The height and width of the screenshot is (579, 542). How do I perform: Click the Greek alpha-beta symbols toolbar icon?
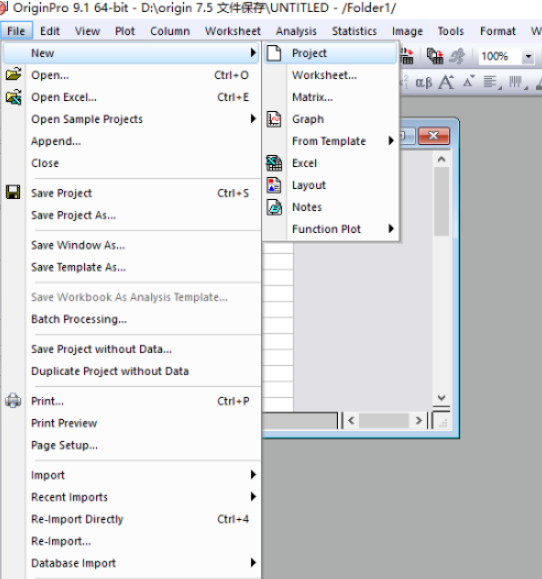coord(423,82)
